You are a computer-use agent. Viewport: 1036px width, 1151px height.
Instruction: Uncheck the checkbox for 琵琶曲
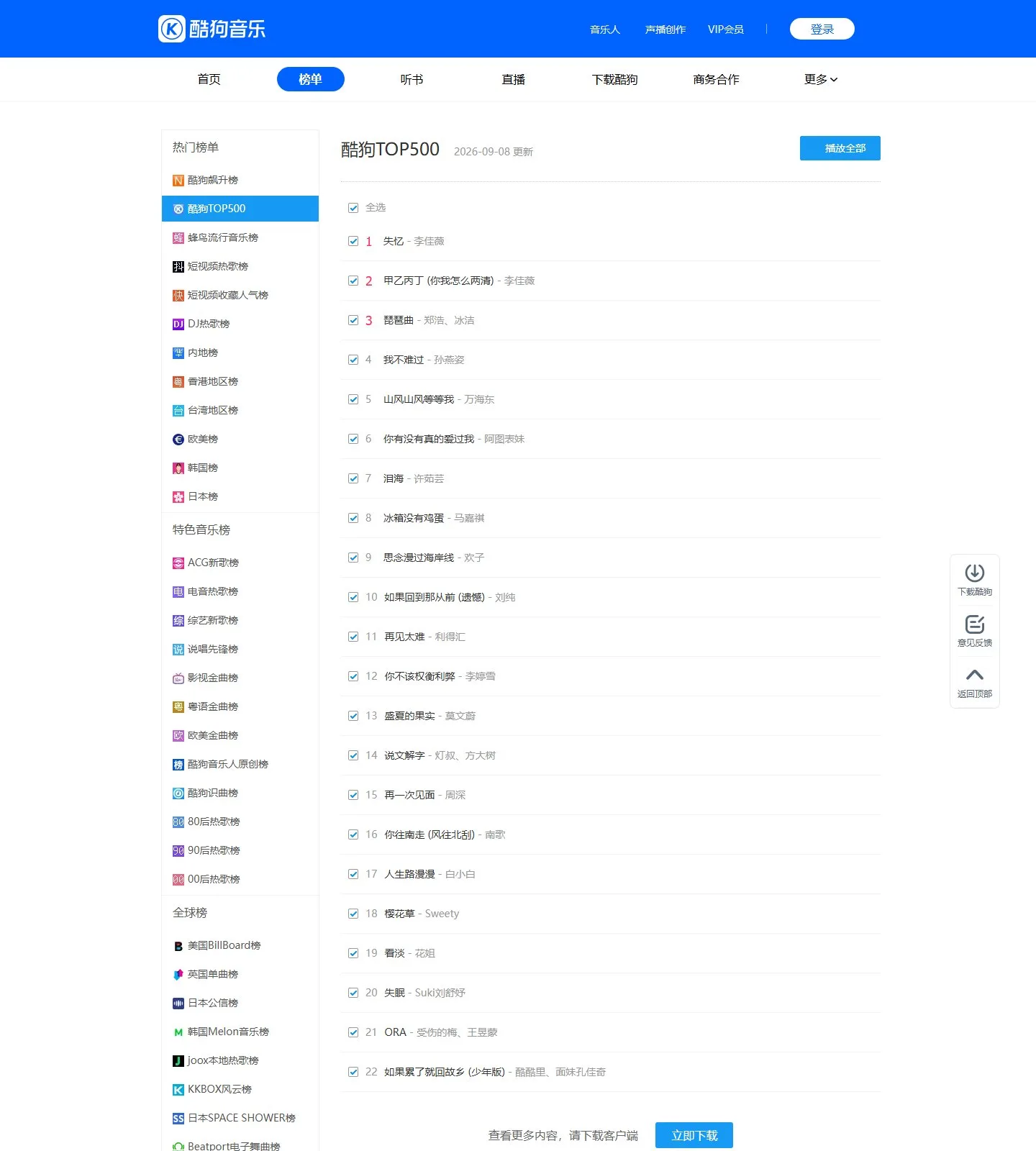(x=353, y=320)
